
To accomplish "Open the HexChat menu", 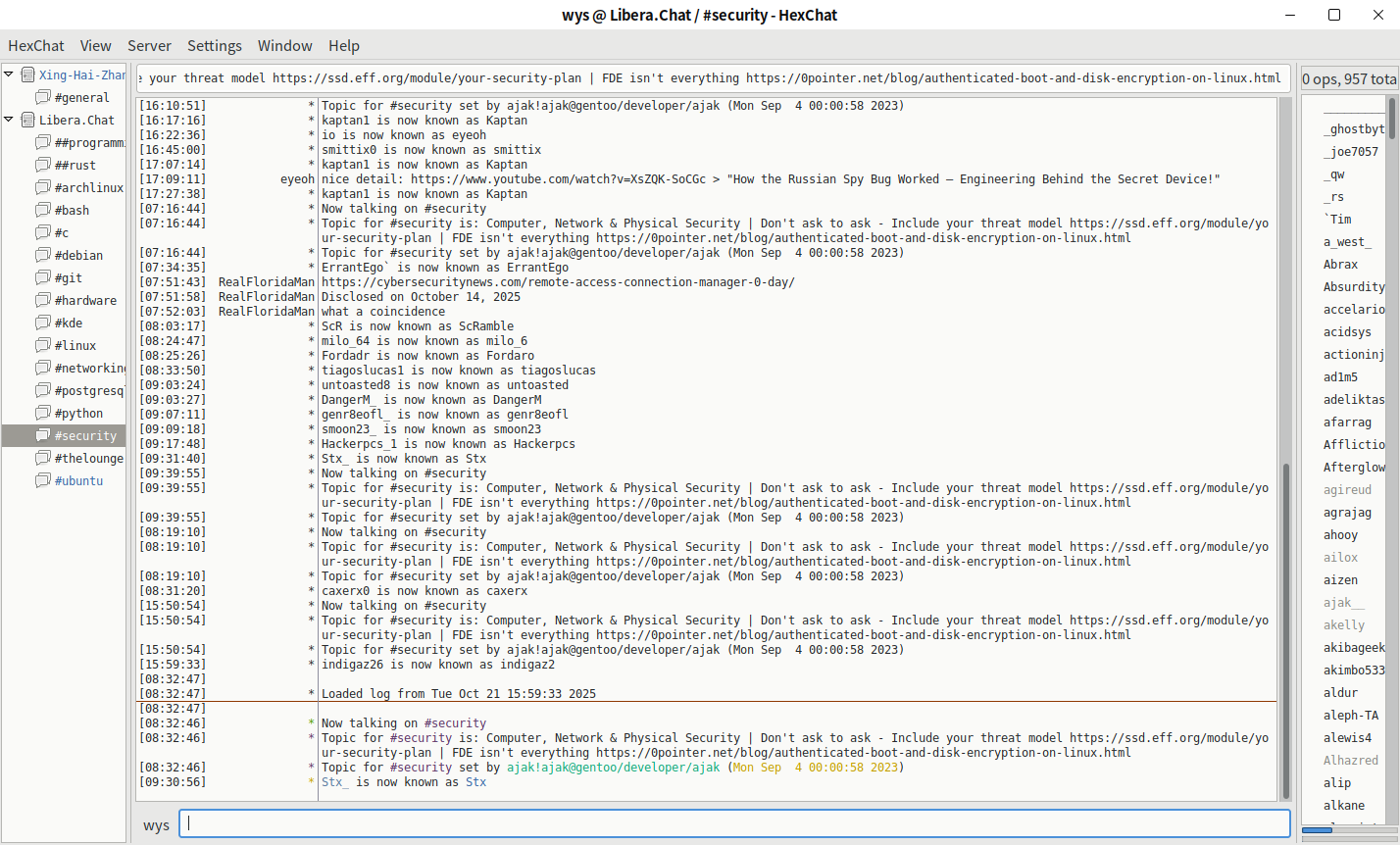I will [x=36, y=45].
